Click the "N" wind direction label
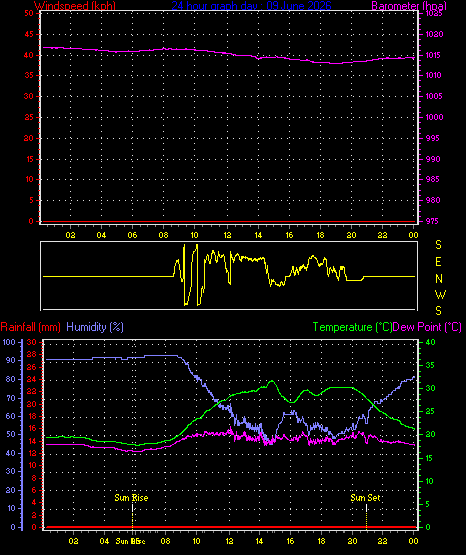The height and width of the screenshot is (555, 466). pyautogui.click(x=439, y=279)
